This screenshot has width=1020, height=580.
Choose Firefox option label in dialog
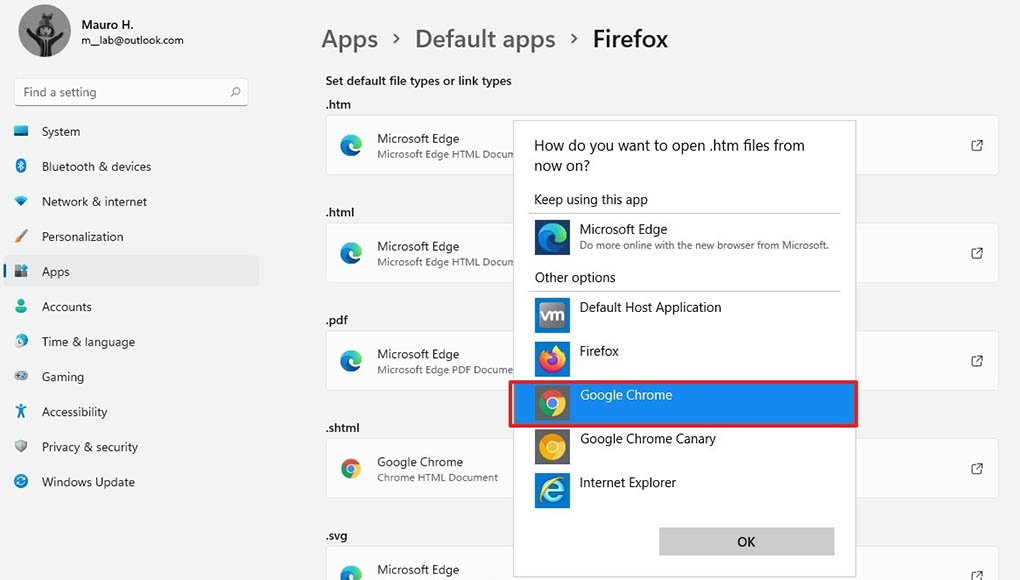(599, 351)
